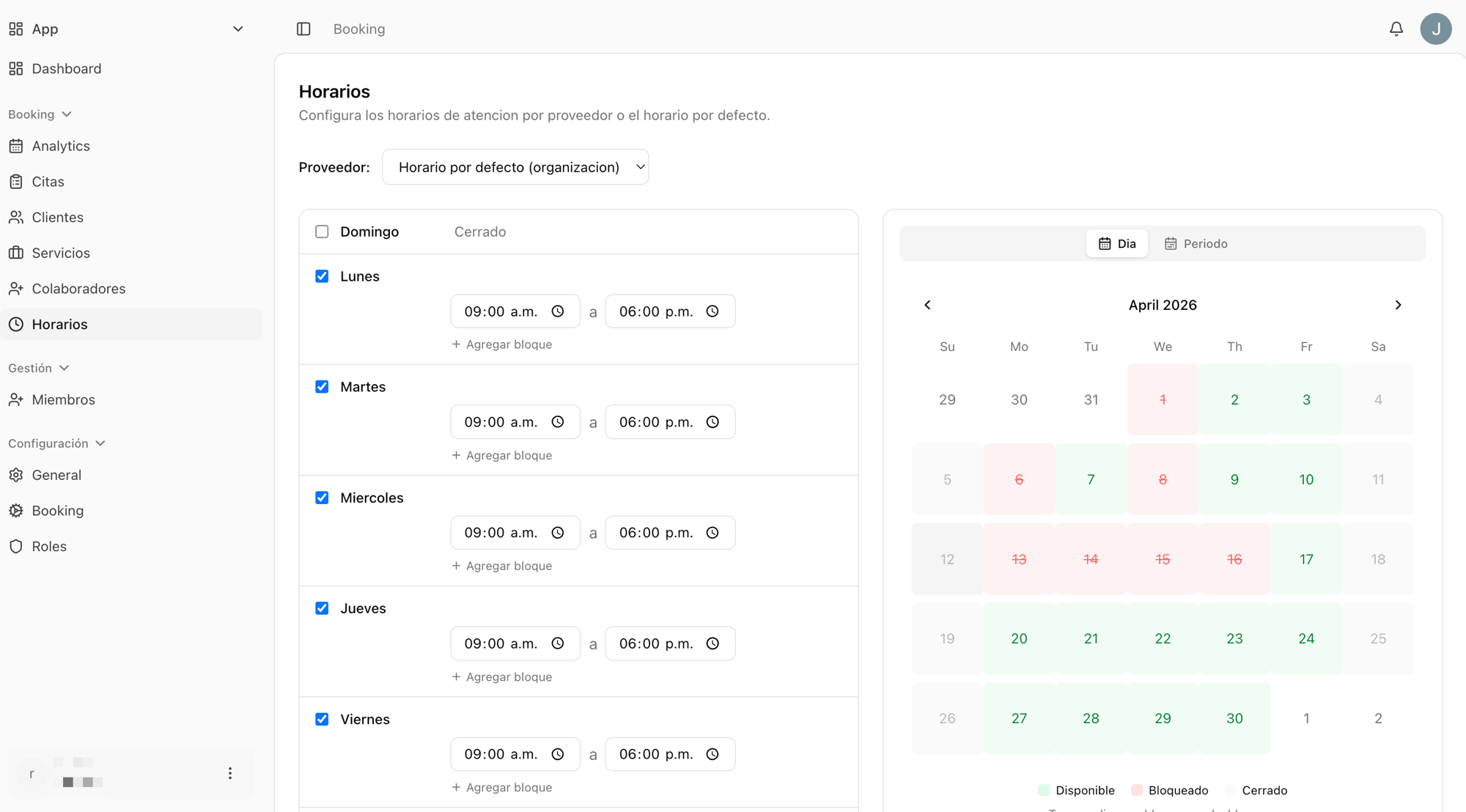The image size is (1466, 812).
Task: Collapse the Booking sidebar section
Action: tap(65, 114)
